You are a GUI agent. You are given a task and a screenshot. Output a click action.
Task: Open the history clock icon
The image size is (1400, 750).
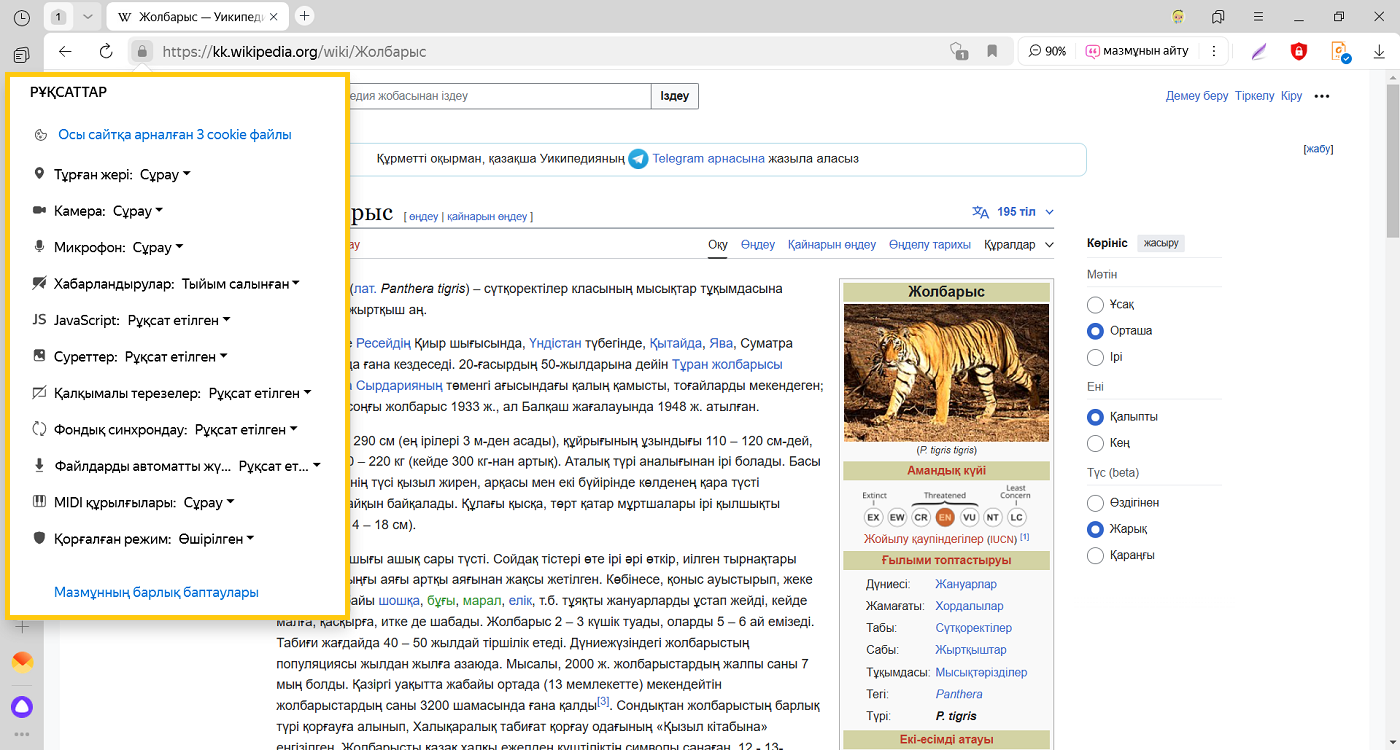pyautogui.click(x=22, y=17)
